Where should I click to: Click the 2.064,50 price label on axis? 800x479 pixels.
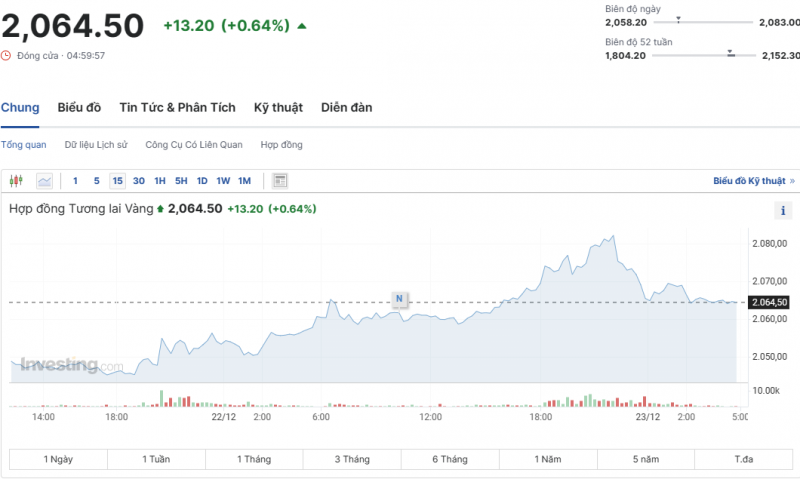click(769, 302)
